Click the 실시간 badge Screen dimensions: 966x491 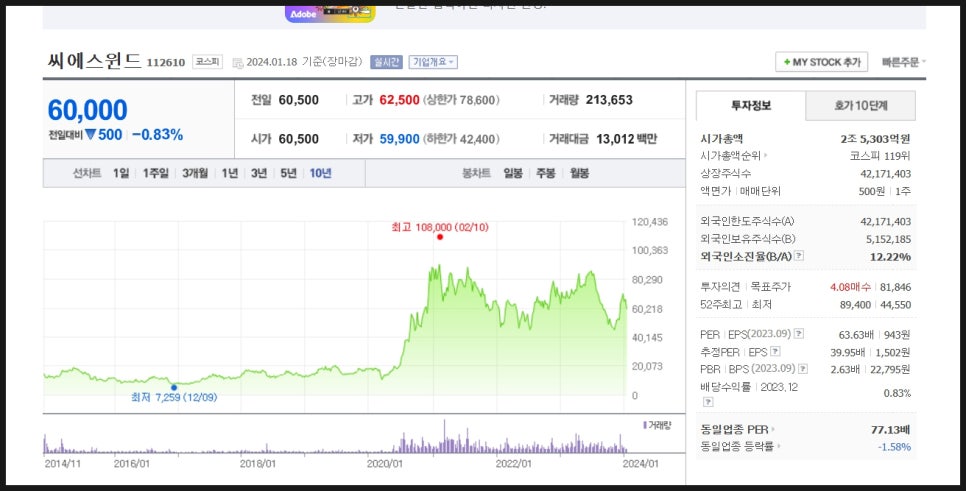pos(386,62)
